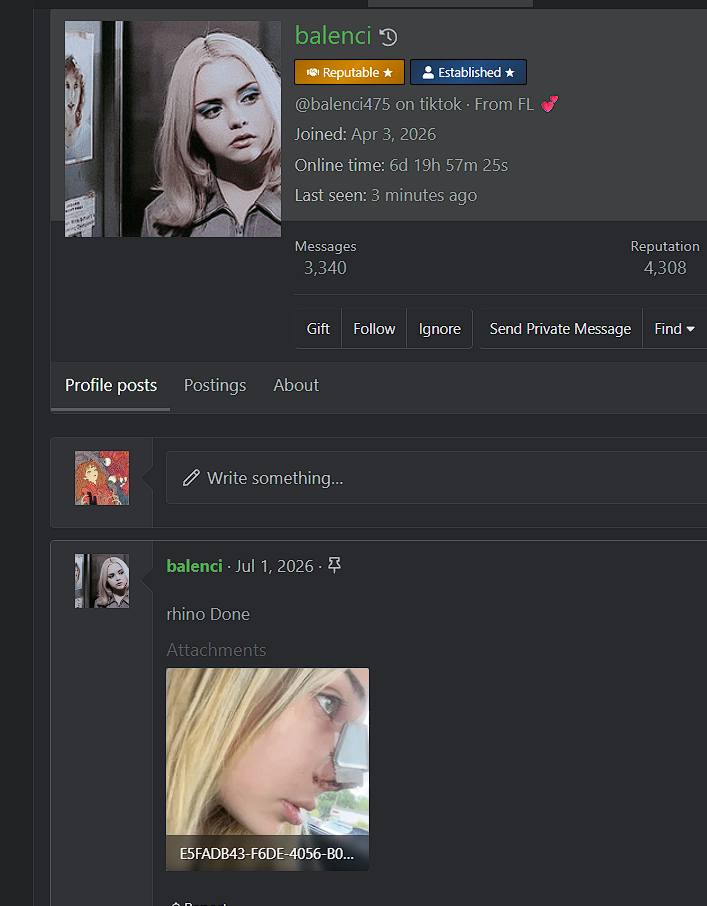This screenshot has height=906, width=707.
Task: Open the E5FADB43 attachment image
Action: pos(267,769)
